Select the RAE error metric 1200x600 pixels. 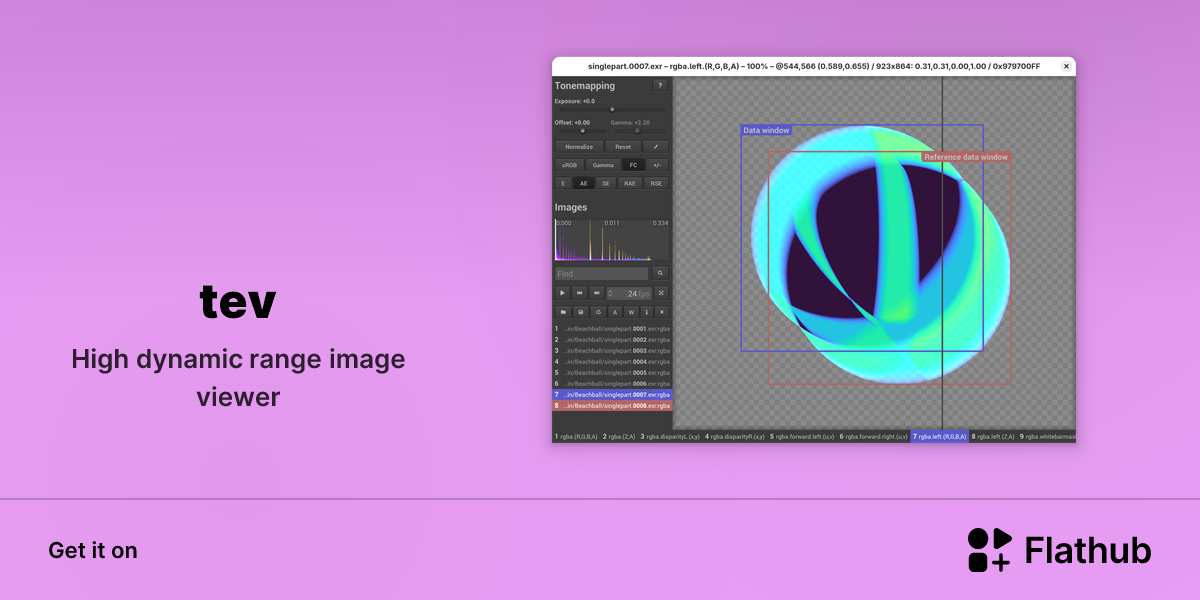click(630, 183)
